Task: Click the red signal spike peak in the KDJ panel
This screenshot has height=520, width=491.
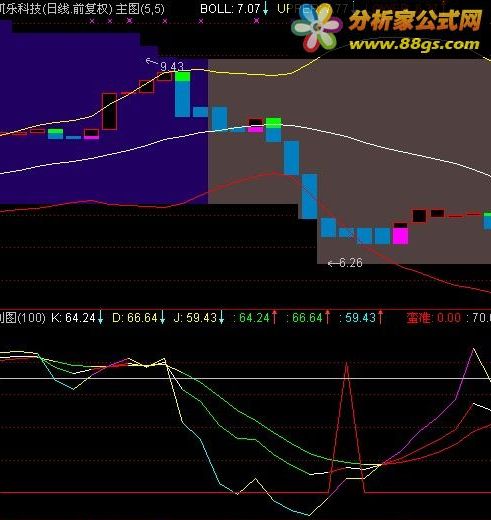Action: [x=347, y=364]
